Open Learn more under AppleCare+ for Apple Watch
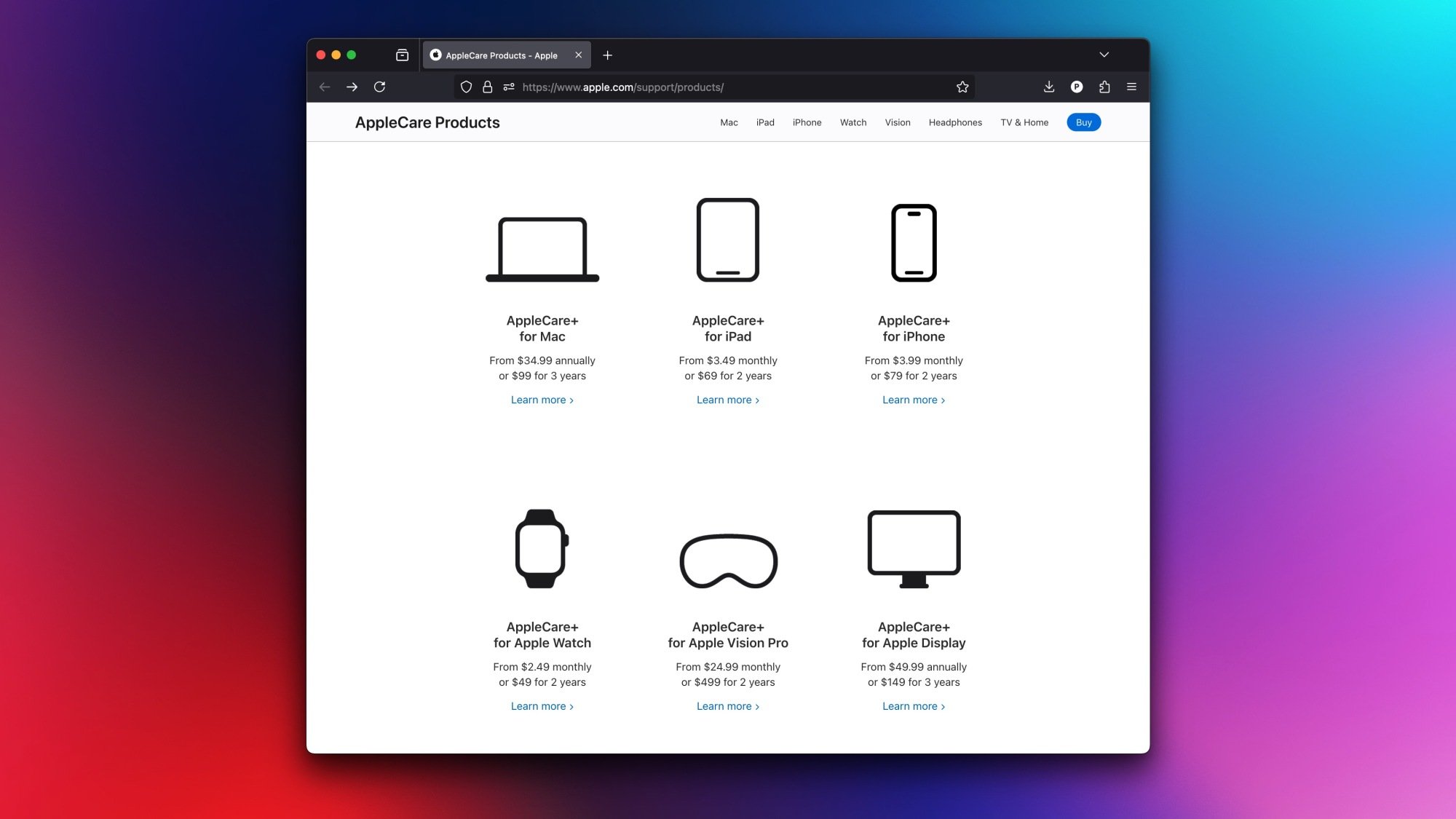This screenshot has height=819, width=1456. point(542,707)
